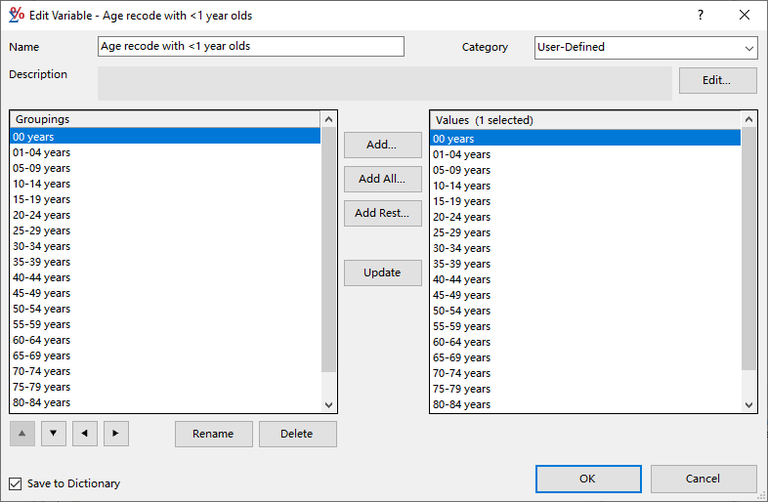Click the move up arrow button
768x502 pixels.
(x=21, y=433)
